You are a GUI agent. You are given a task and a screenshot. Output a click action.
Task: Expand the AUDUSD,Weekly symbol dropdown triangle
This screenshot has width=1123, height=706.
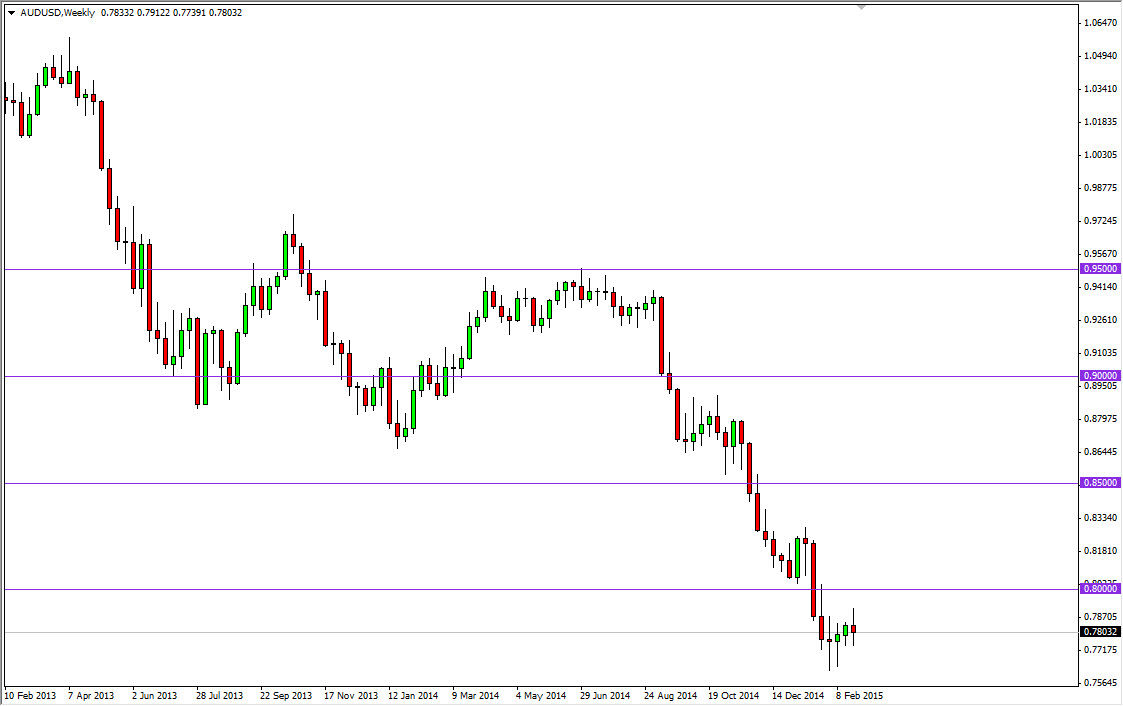[x=10, y=13]
